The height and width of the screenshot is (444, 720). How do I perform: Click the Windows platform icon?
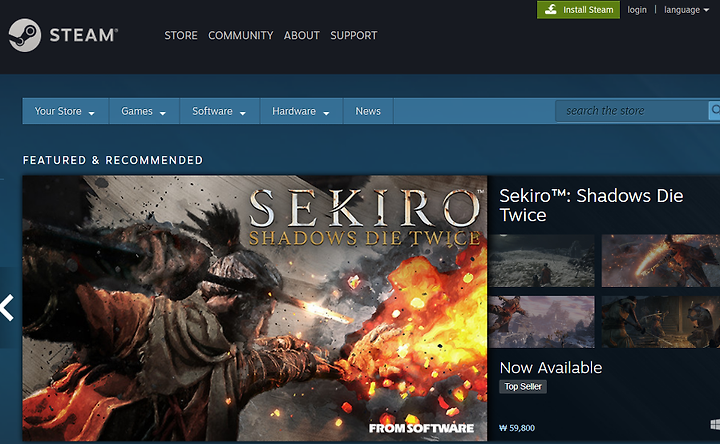tap(715, 425)
